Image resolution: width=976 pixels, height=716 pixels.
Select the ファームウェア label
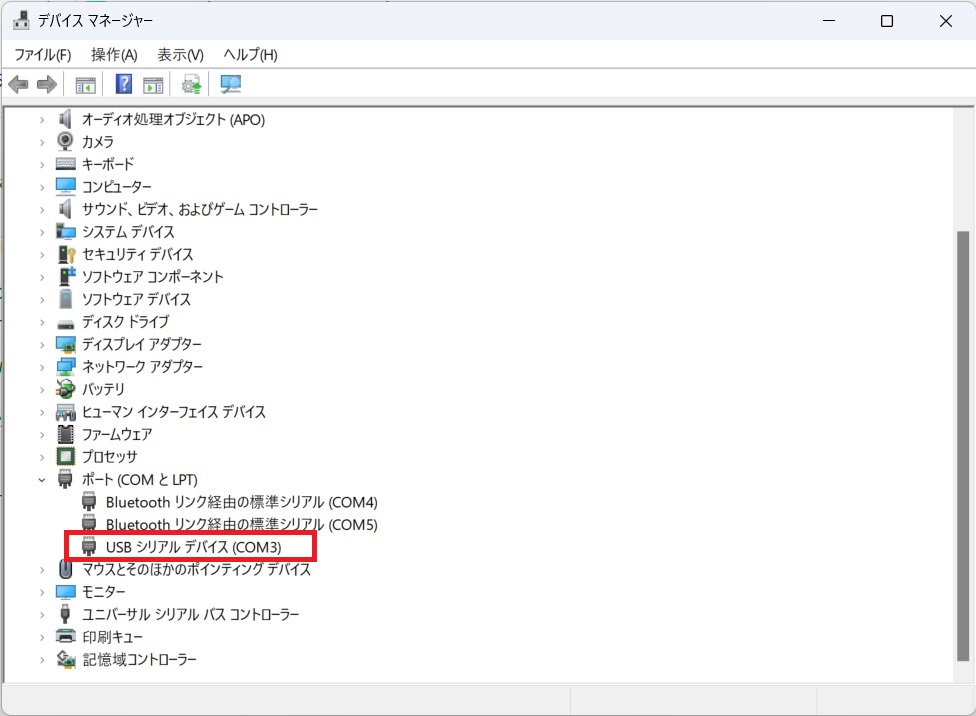coord(117,434)
